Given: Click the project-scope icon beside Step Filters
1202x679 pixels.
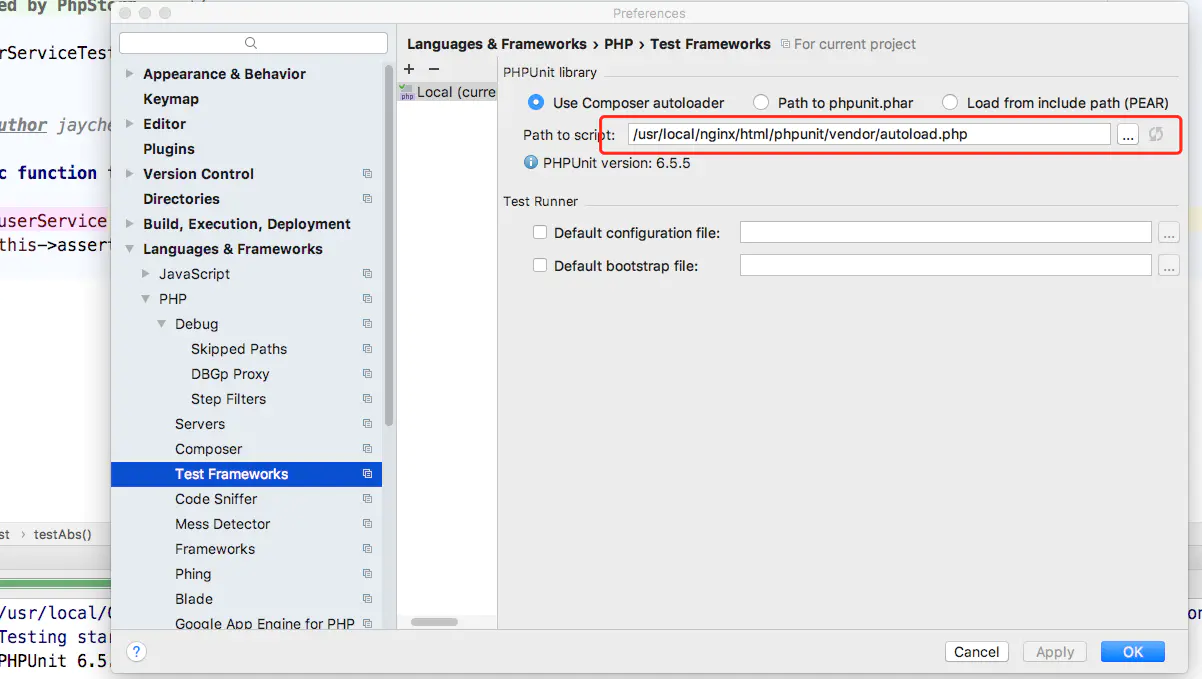Looking at the screenshot, I should pos(367,399).
